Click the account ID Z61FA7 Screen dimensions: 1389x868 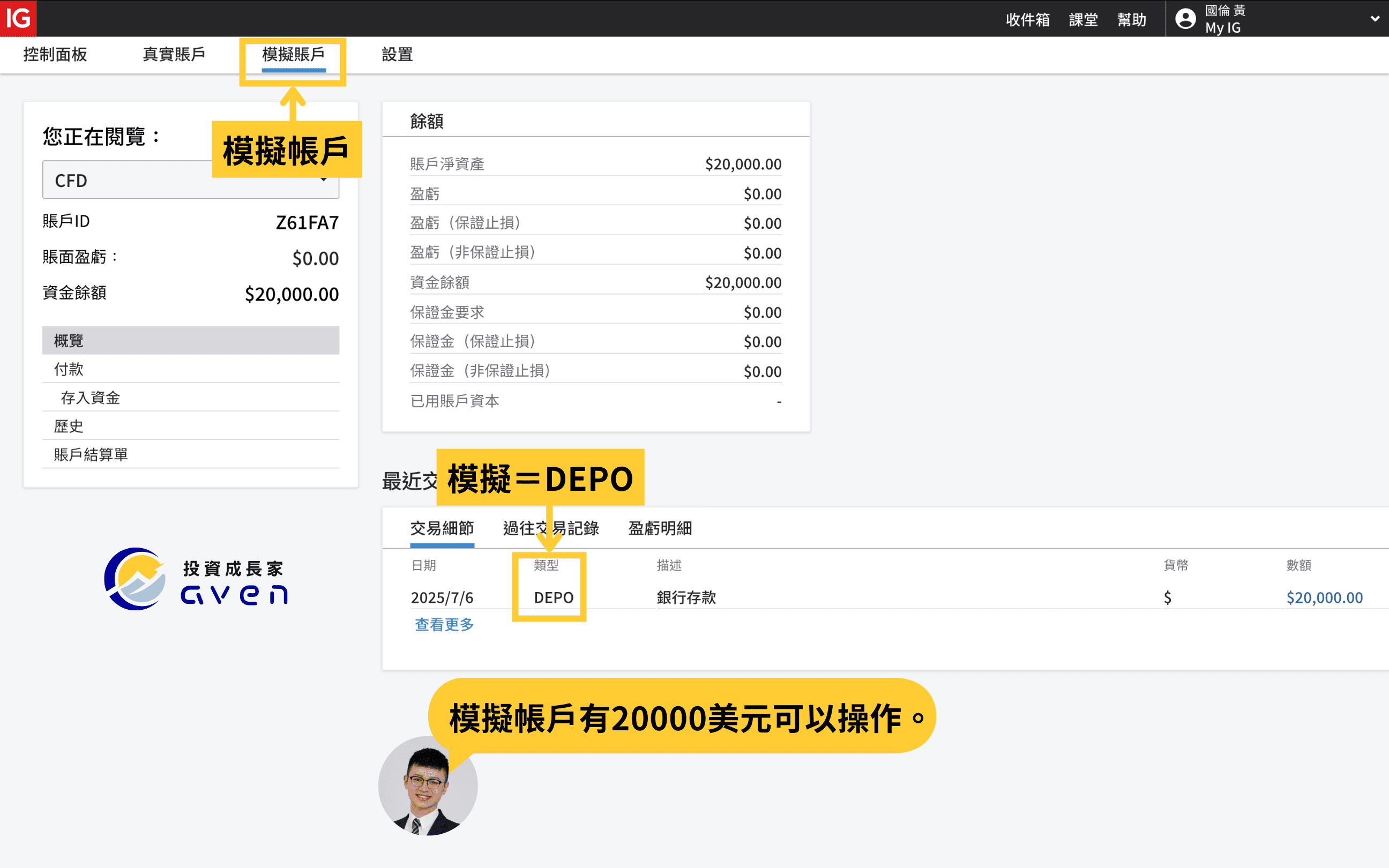[x=307, y=223]
